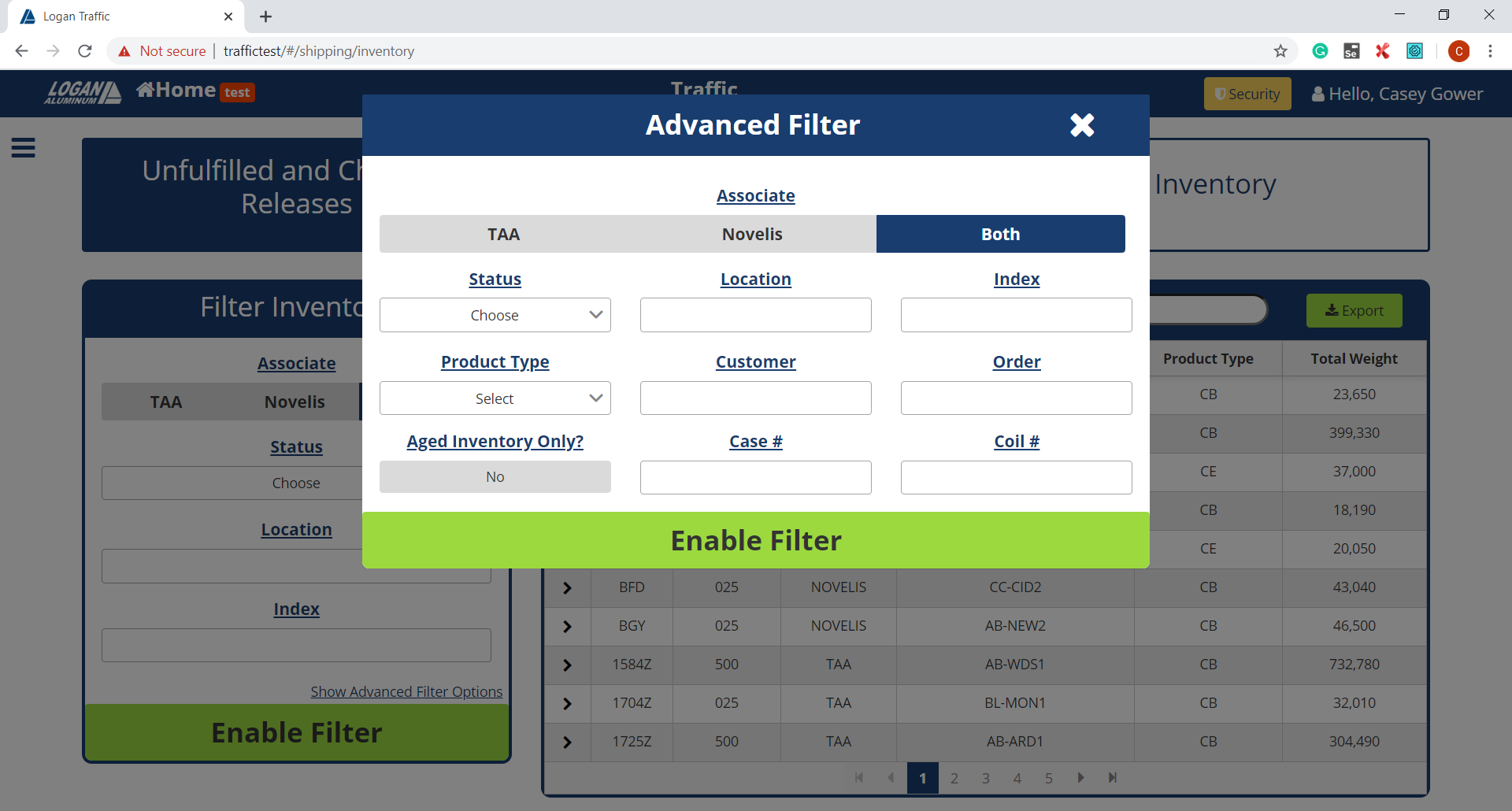Image resolution: width=1512 pixels, height=811 pixels.
Task: Open the Product Type Select dropdown
Action: [x=495, y=398]
